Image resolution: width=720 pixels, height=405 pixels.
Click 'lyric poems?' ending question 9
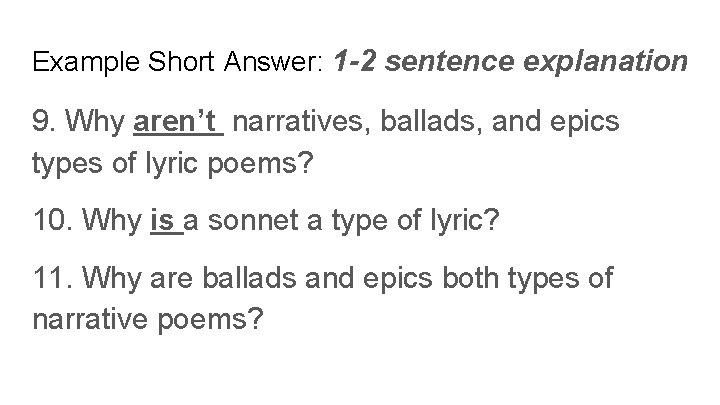coord(229,164)
